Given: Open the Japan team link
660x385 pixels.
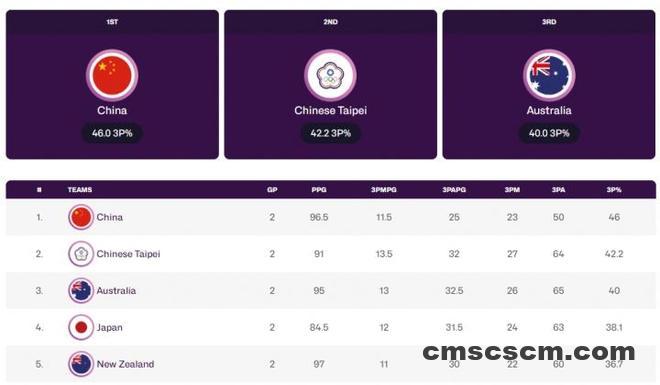Looking at the screenshot, I should click(x=109, y=327).
